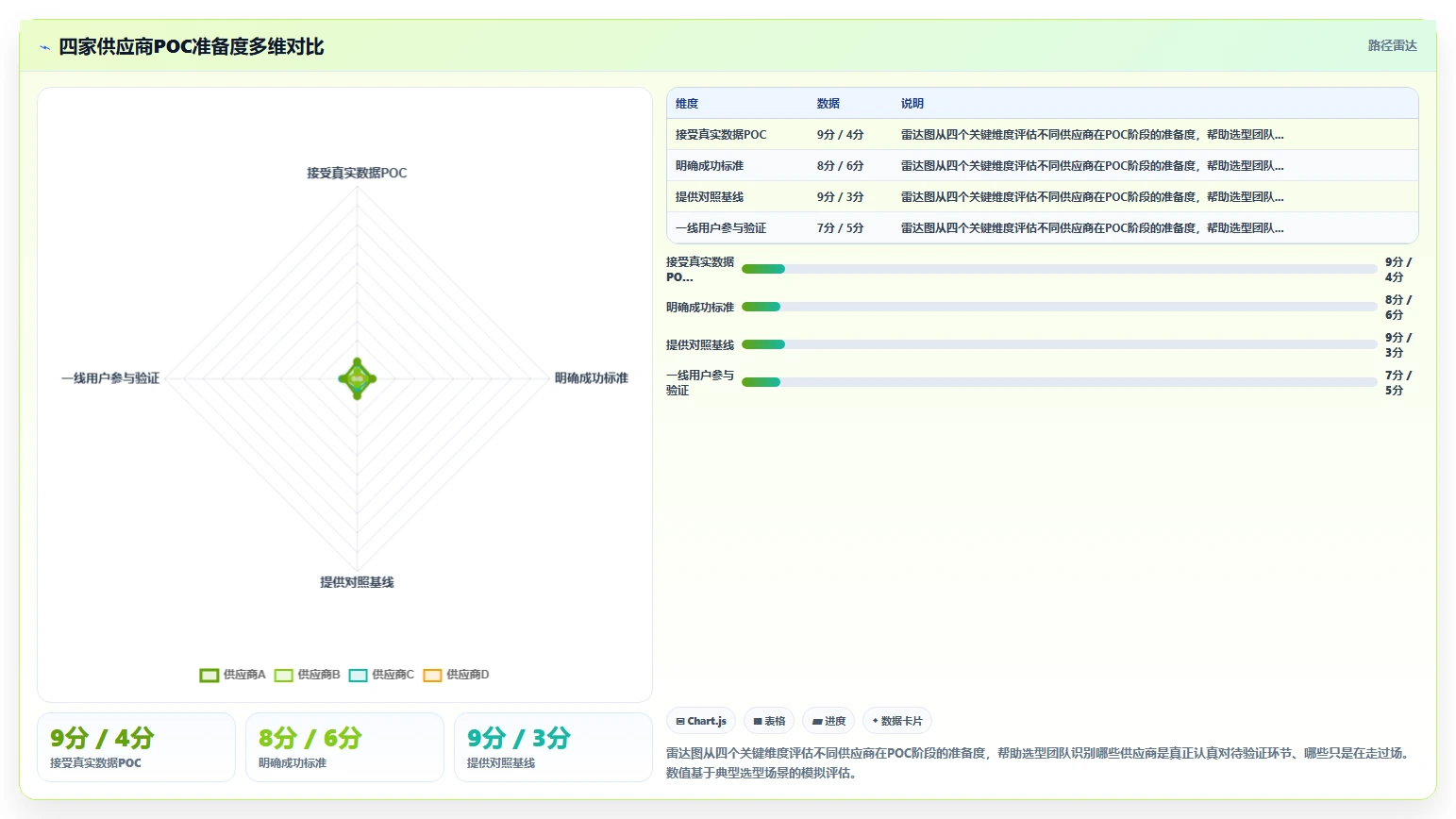This screenshot has width=1456, height=819.
Task: Click radar axis label 接受真实数据POC
Action: click(357, 173)
